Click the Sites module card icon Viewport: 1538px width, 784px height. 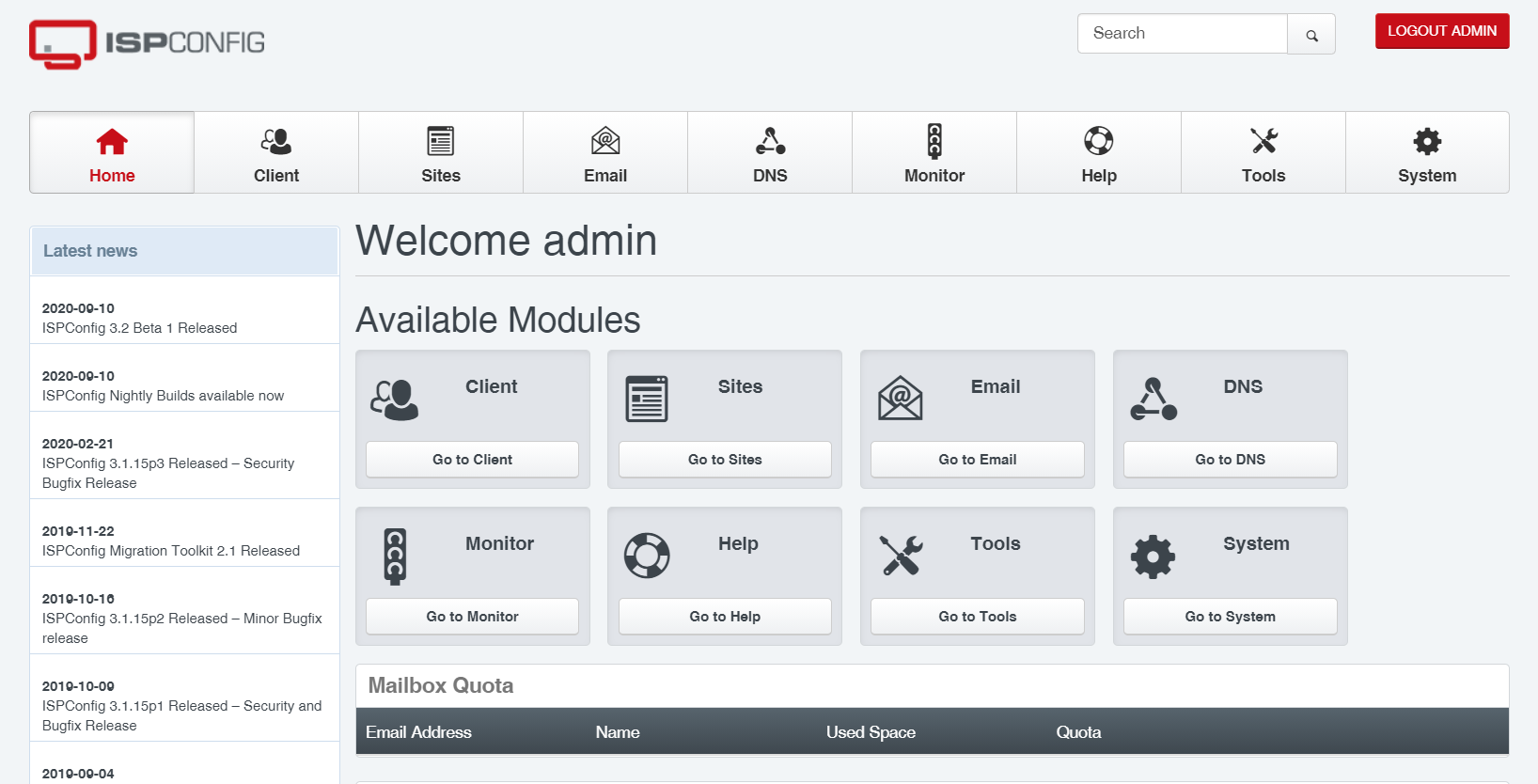pos(647,399)
